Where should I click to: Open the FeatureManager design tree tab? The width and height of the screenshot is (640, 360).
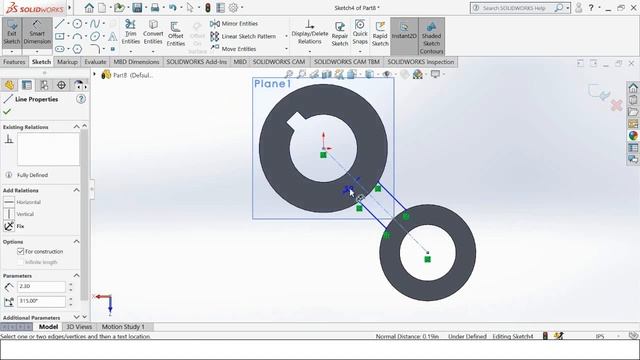click(9, 85)
